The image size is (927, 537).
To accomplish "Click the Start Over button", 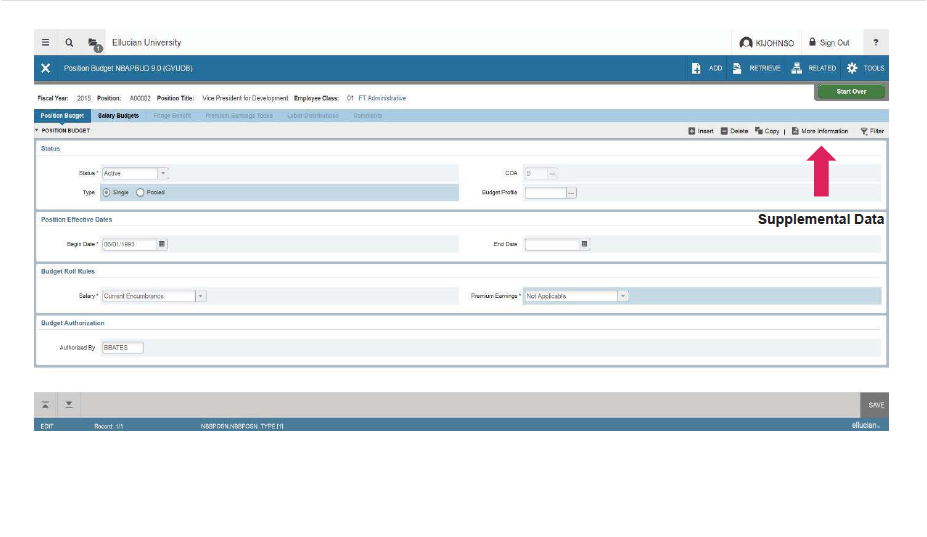I will tap(851, 92).
